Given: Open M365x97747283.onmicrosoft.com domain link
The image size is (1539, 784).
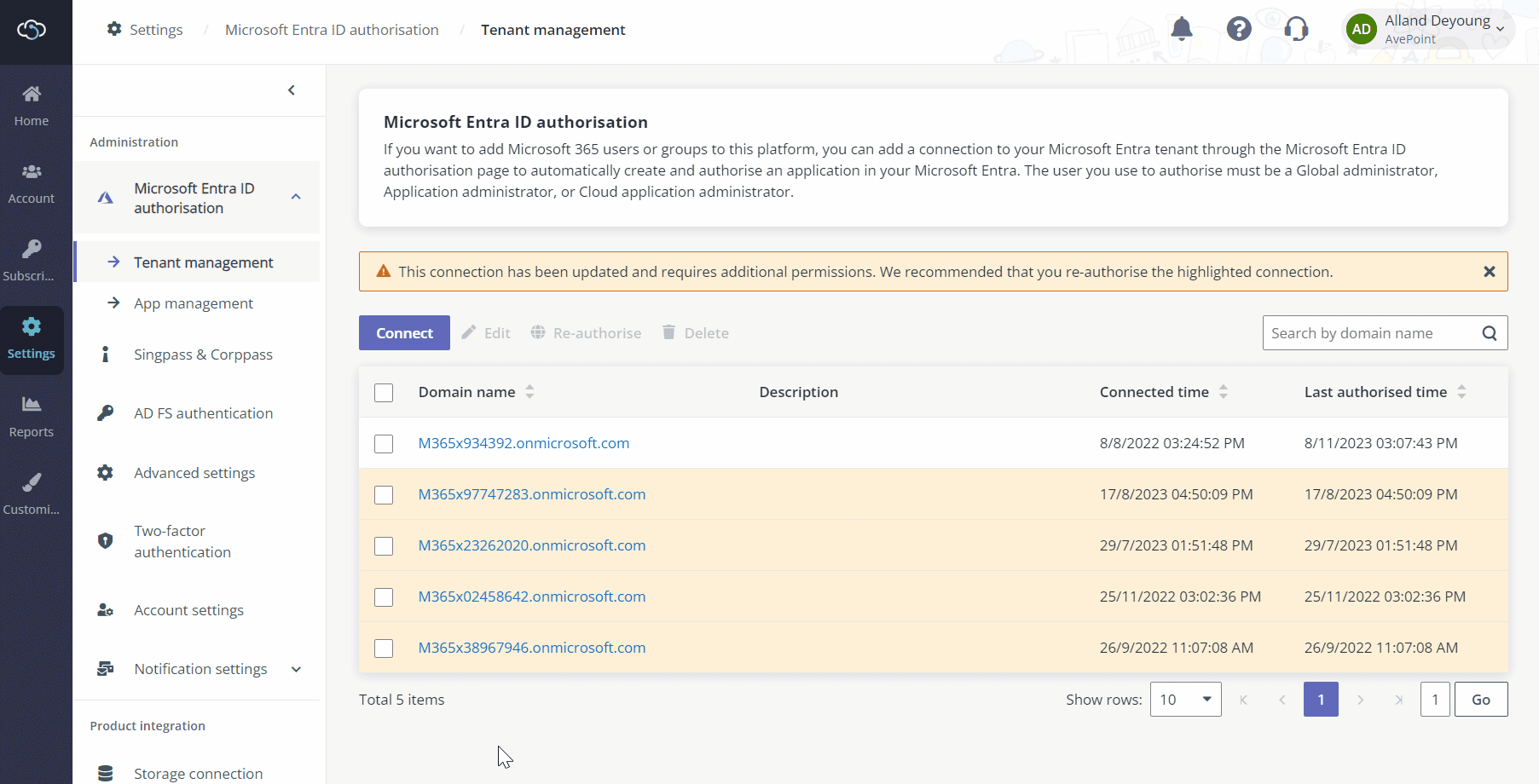Looking at the screenshot, I should pos(532,494).
